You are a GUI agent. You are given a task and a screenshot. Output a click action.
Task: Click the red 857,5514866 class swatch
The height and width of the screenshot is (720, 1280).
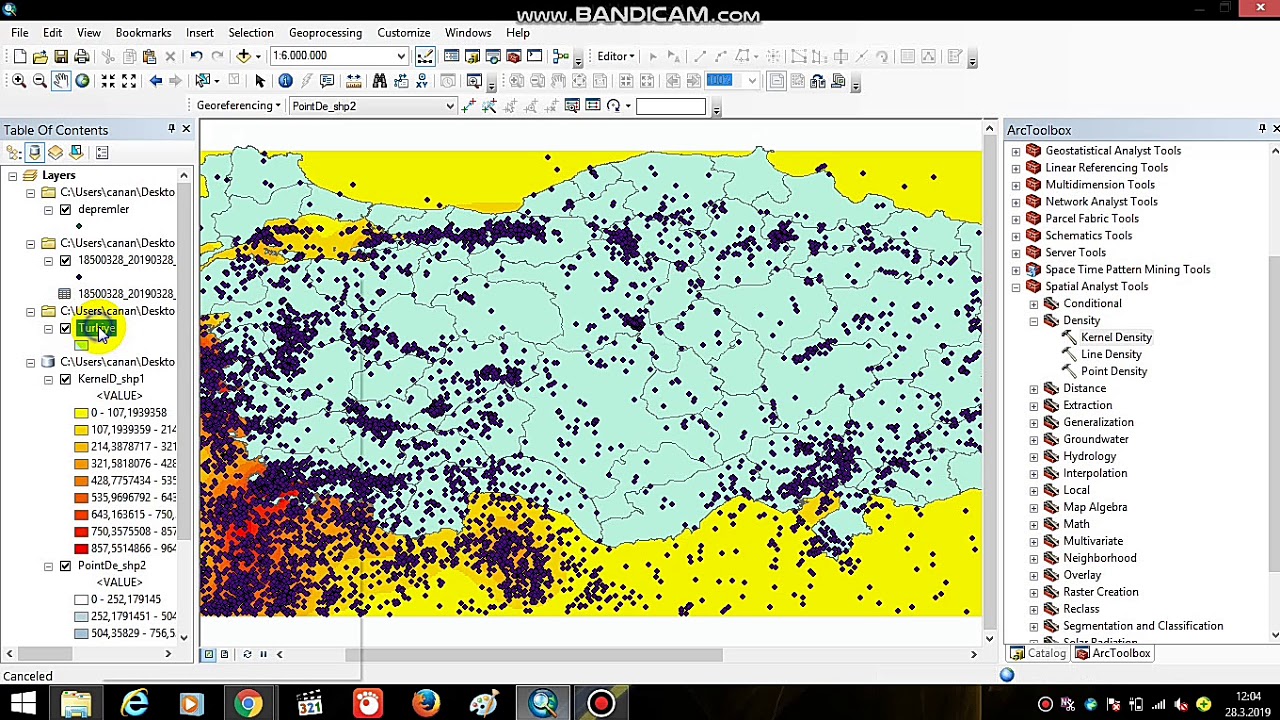(x=81, y=549)
